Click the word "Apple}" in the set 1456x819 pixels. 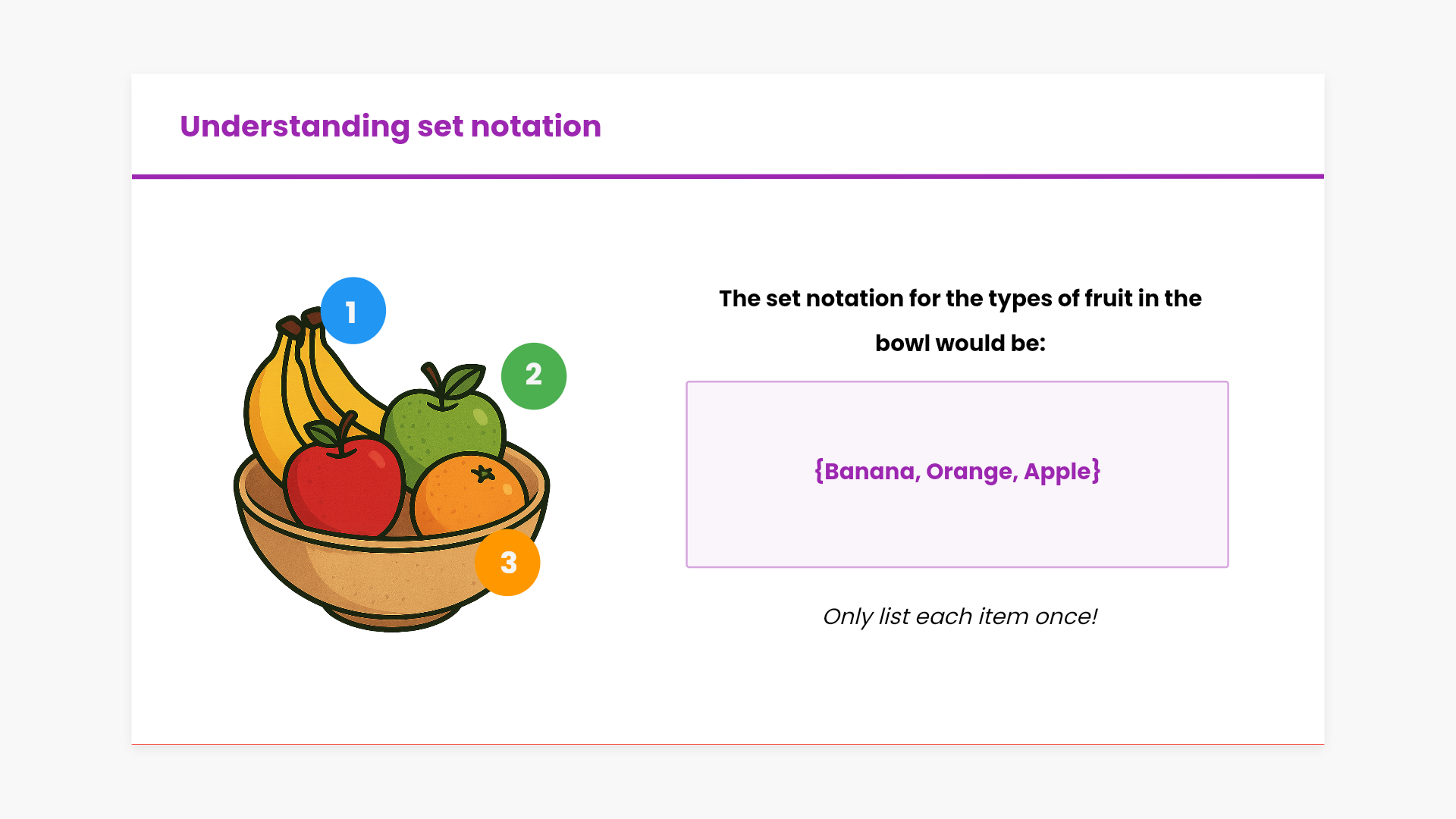1062,471
